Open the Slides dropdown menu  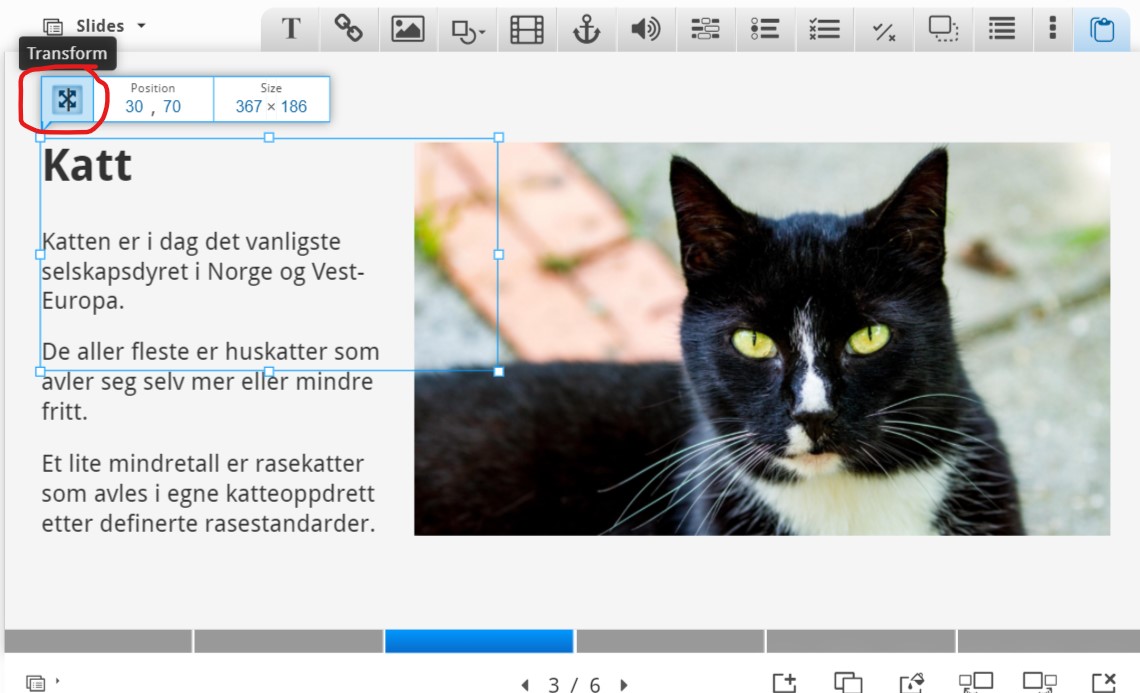[x=95, y=26]
